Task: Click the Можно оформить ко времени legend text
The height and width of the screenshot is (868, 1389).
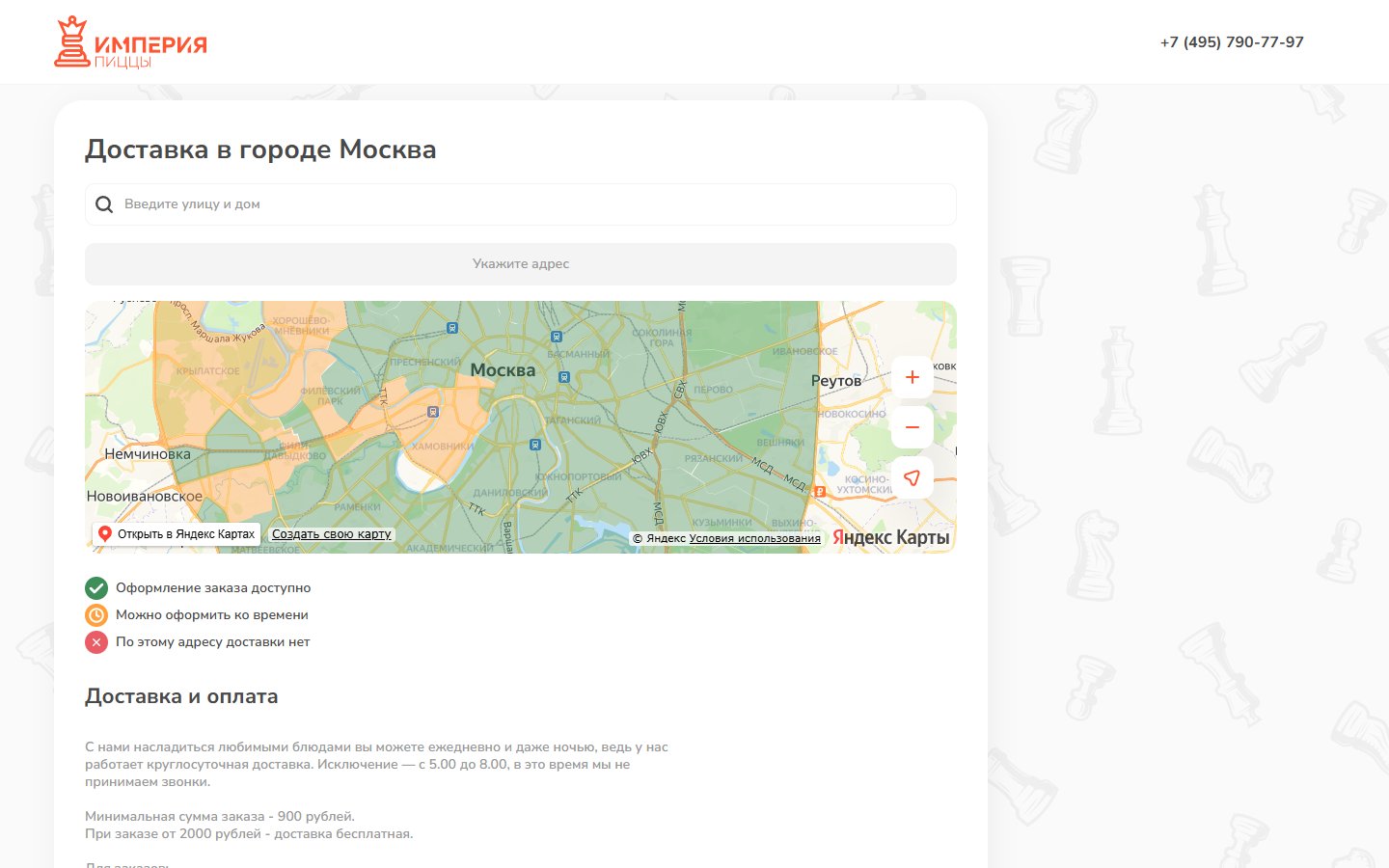Action: click(x=212, y=615)
